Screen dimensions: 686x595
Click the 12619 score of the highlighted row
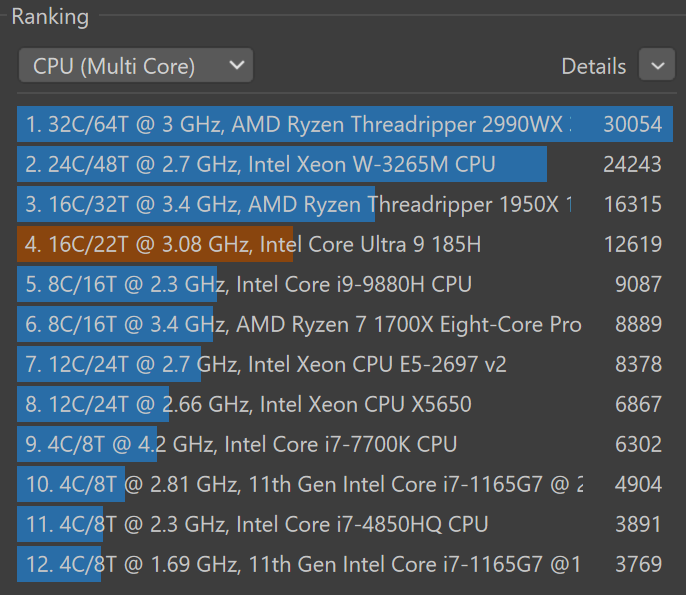(632, 244)
